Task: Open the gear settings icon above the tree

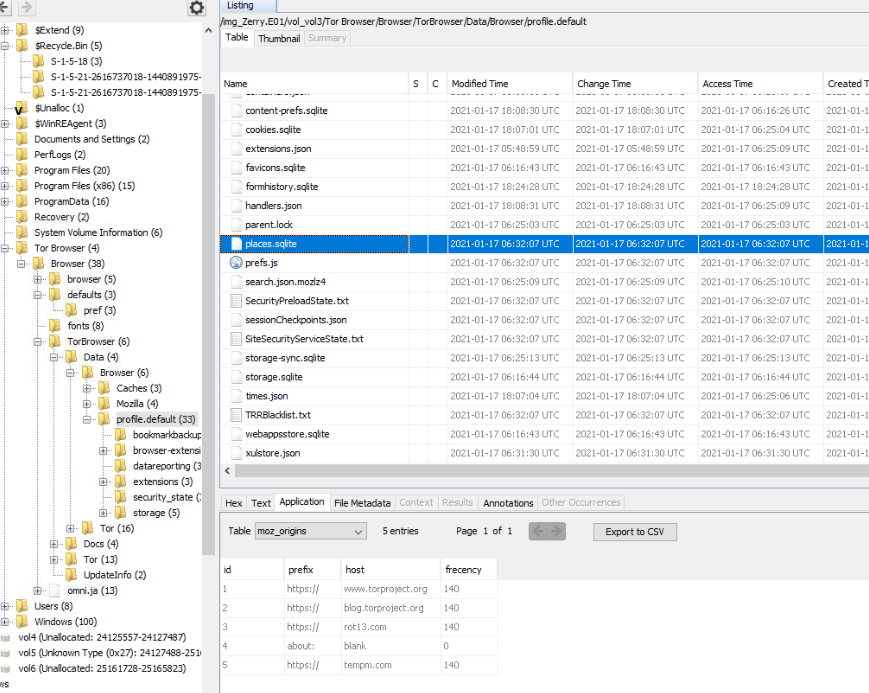Action: (197, 8)
